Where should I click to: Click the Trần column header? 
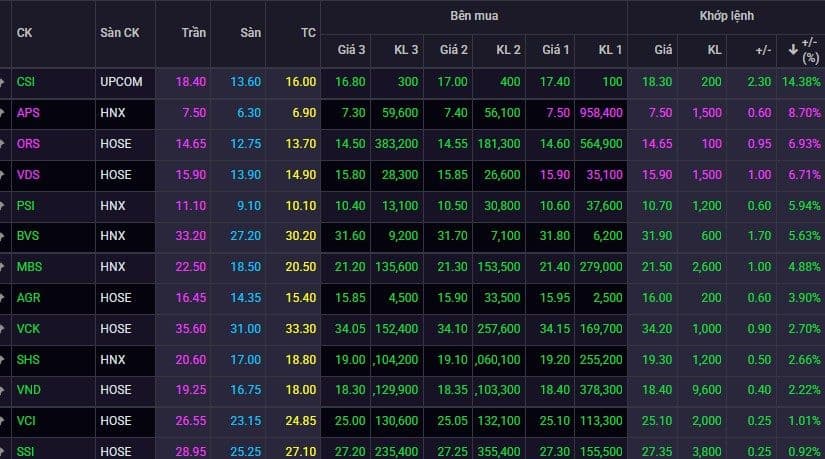194,33
